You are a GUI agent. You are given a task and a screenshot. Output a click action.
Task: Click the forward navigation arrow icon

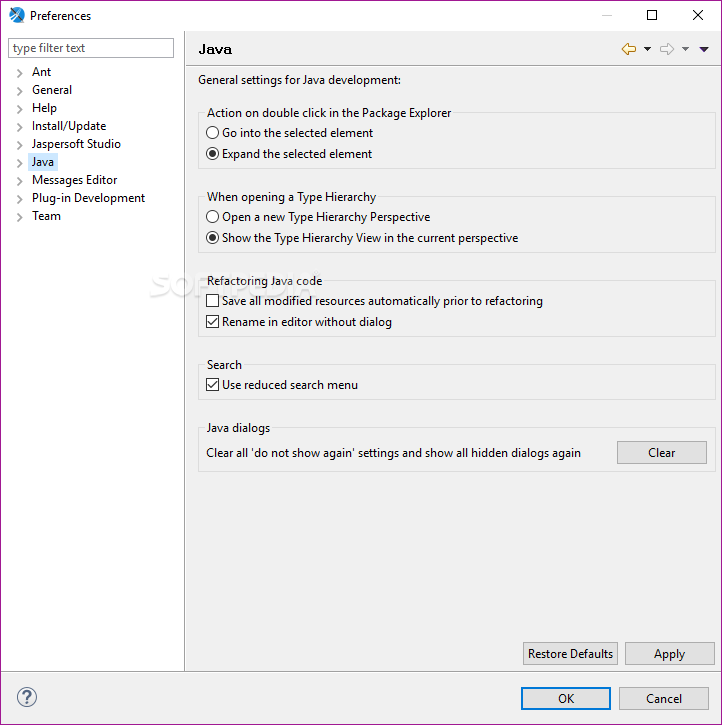[667, 49]
